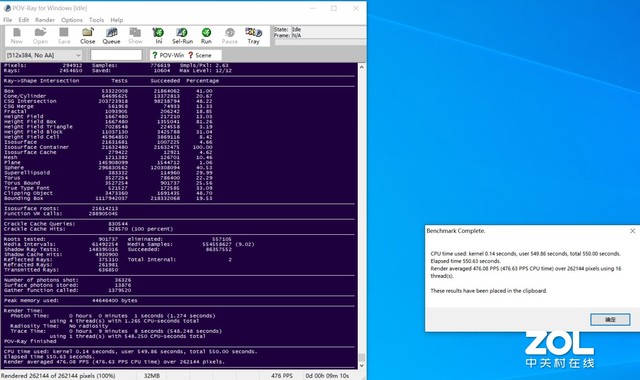This screenshot has width=640, height=380.
Task: Click the Open file toolbar icon
Action: coord(40,36)
